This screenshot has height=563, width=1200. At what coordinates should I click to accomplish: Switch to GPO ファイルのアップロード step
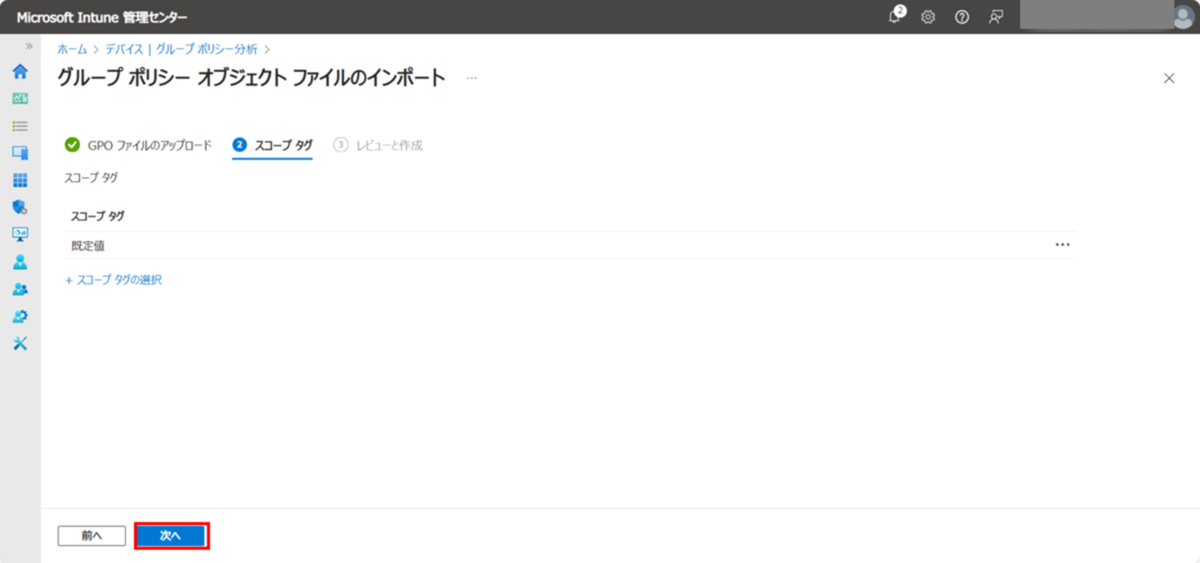(139, 145)
